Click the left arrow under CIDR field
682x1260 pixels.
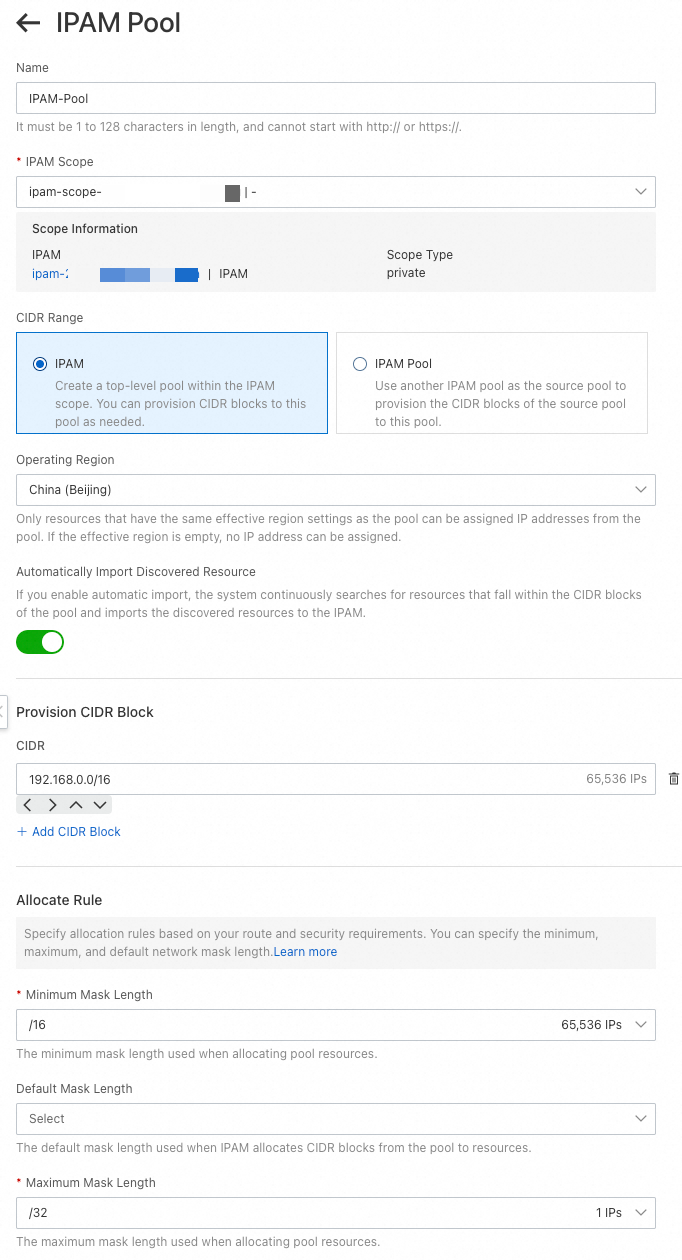tap(28, 805)
